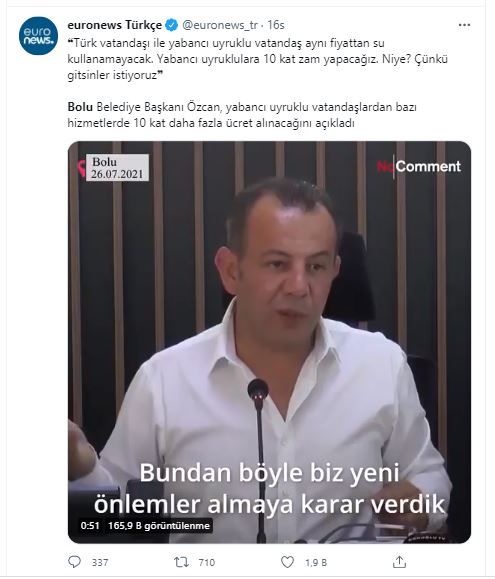Image resolution: width=495 pixels, height=579 pixels.
Task: Click the 710 retweets count
Action: (x=206, y=562)
